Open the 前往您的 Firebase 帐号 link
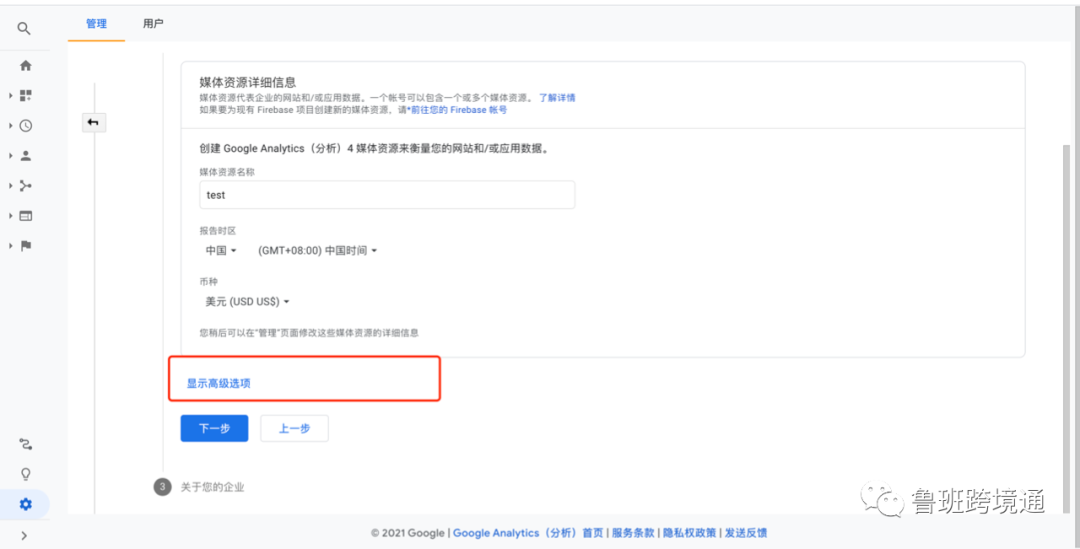 pyautogui.click(x=458, y=110)
